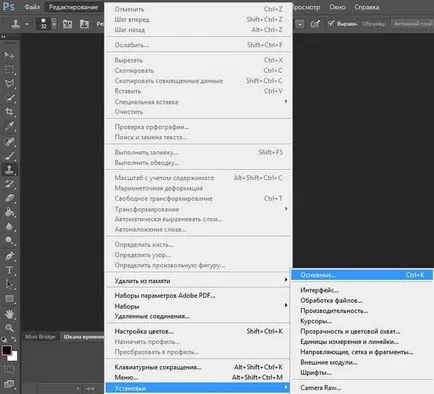Select the Quick Selection tool
Image resolution: width=434 pixels, height=394 pixels.
(9, 98)
